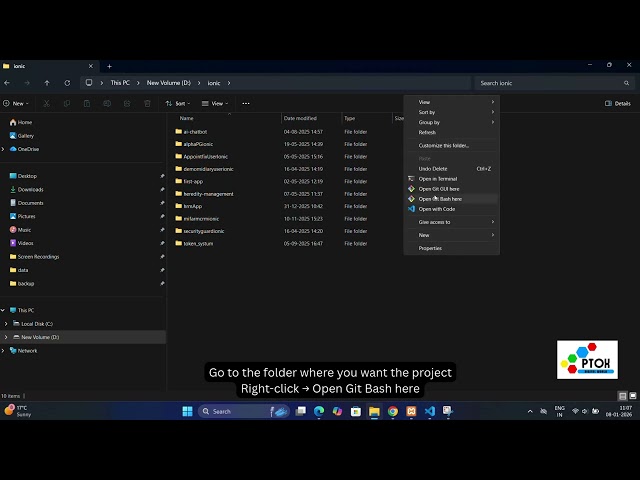Collapse the This PC tree node
The width and height of the screenshot is (640, 480).
click(x=3, y=310)
